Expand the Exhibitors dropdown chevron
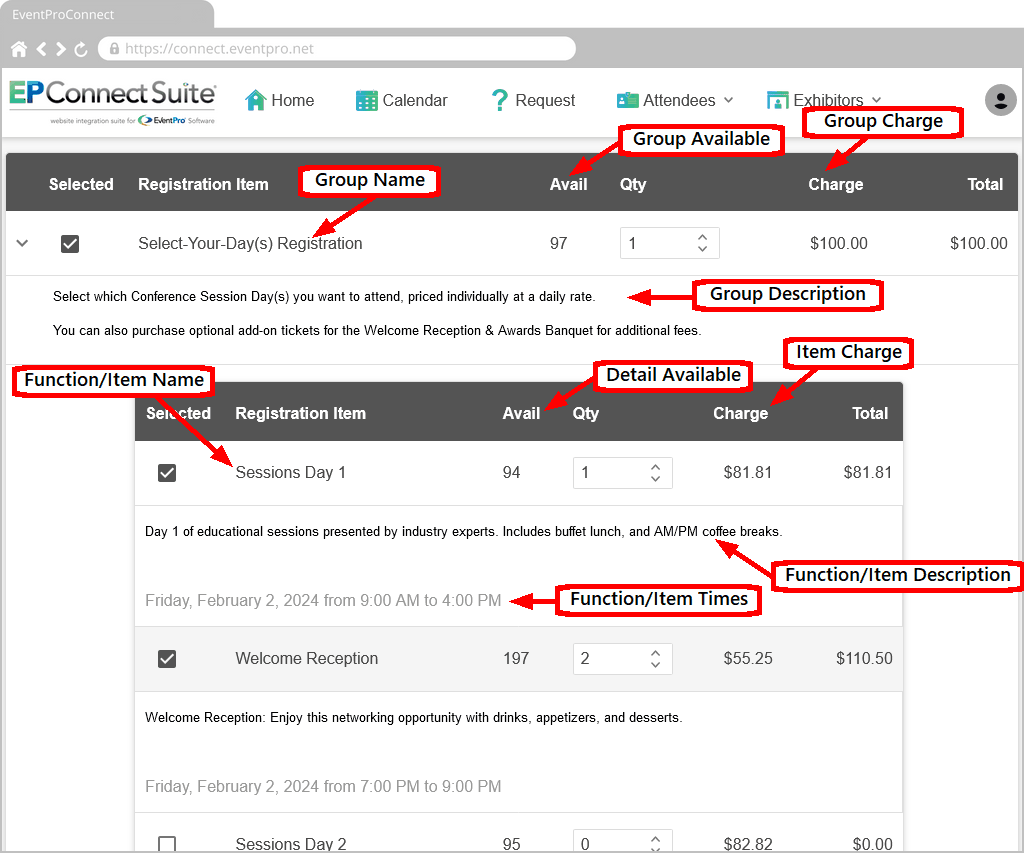The width and height of the screenshot is (1024, 853). click(876, 100)
